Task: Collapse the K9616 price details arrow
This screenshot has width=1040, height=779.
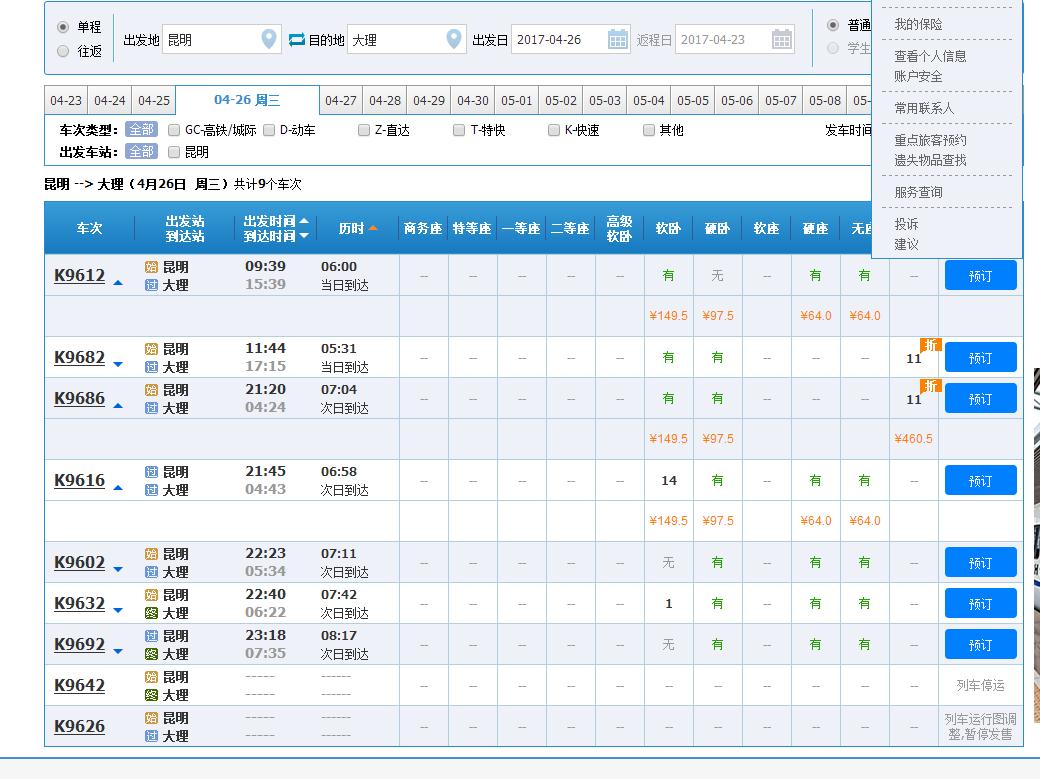Action: 118,488
